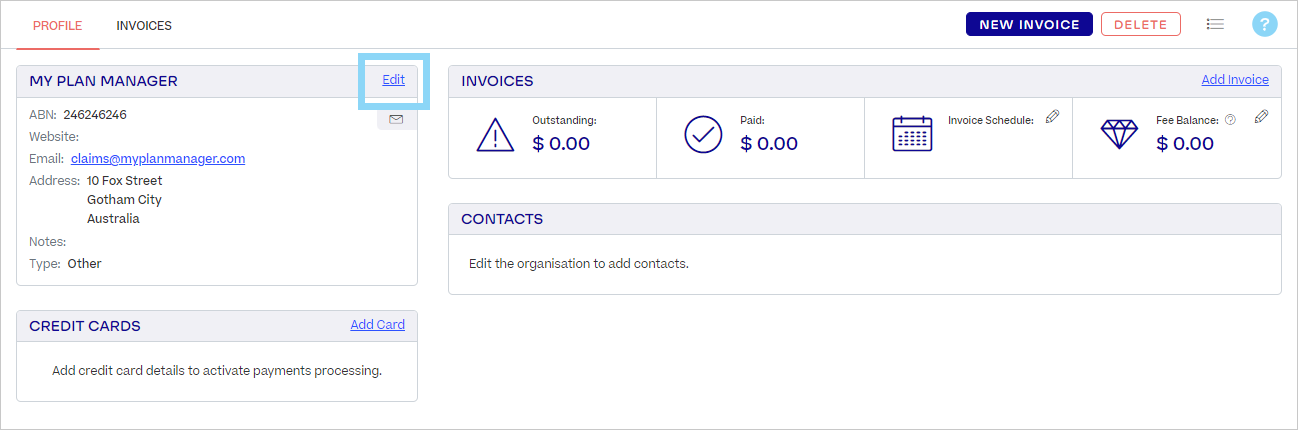Switch to the Invoices tab
The image size is (1298, 430).
[x=144, y=25]
